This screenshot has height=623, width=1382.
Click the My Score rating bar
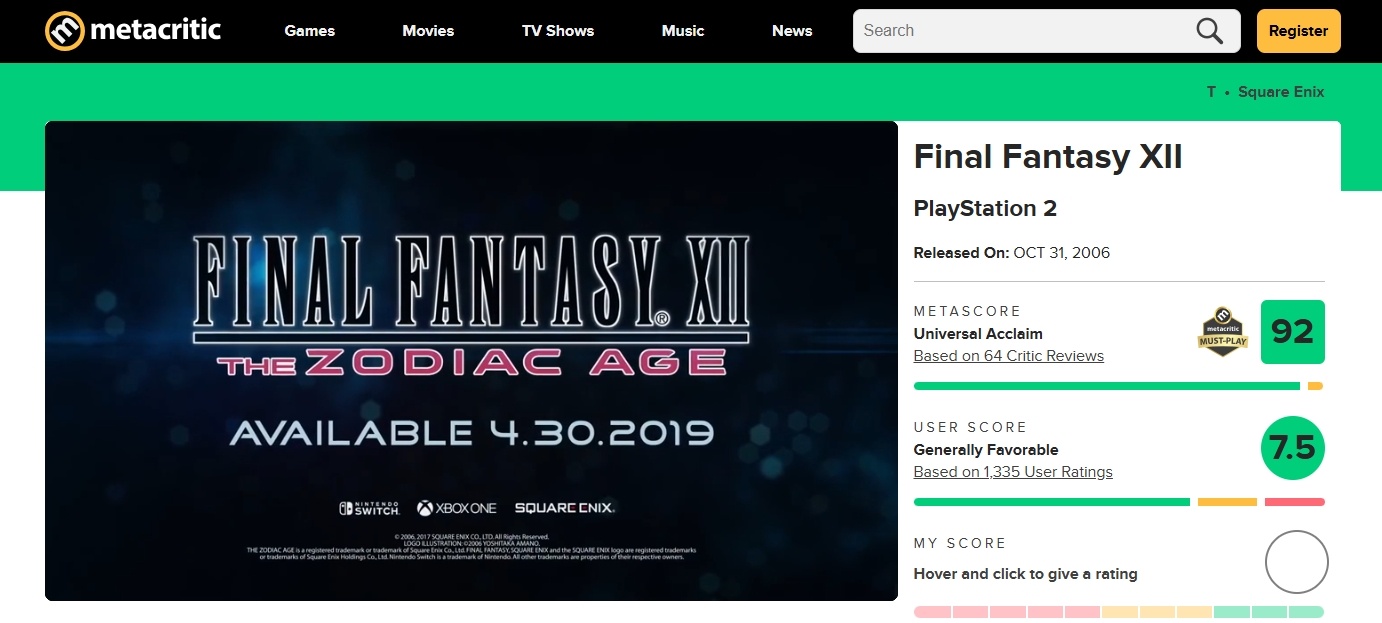pyautogui.click(x=1119, y=609)
